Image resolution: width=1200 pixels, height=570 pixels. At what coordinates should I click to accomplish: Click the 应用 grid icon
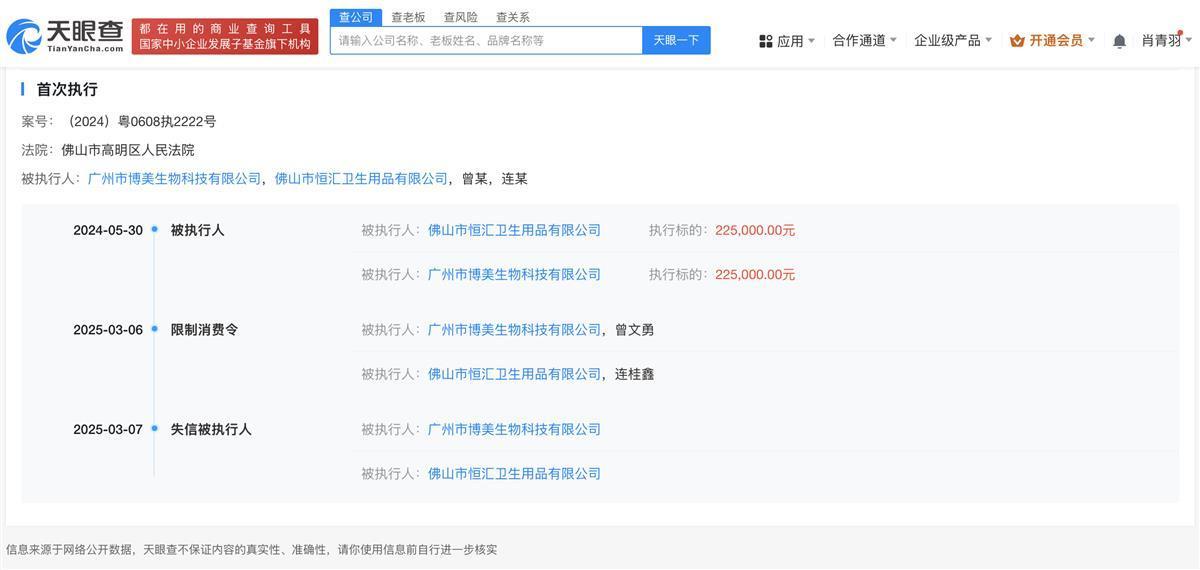766,41
